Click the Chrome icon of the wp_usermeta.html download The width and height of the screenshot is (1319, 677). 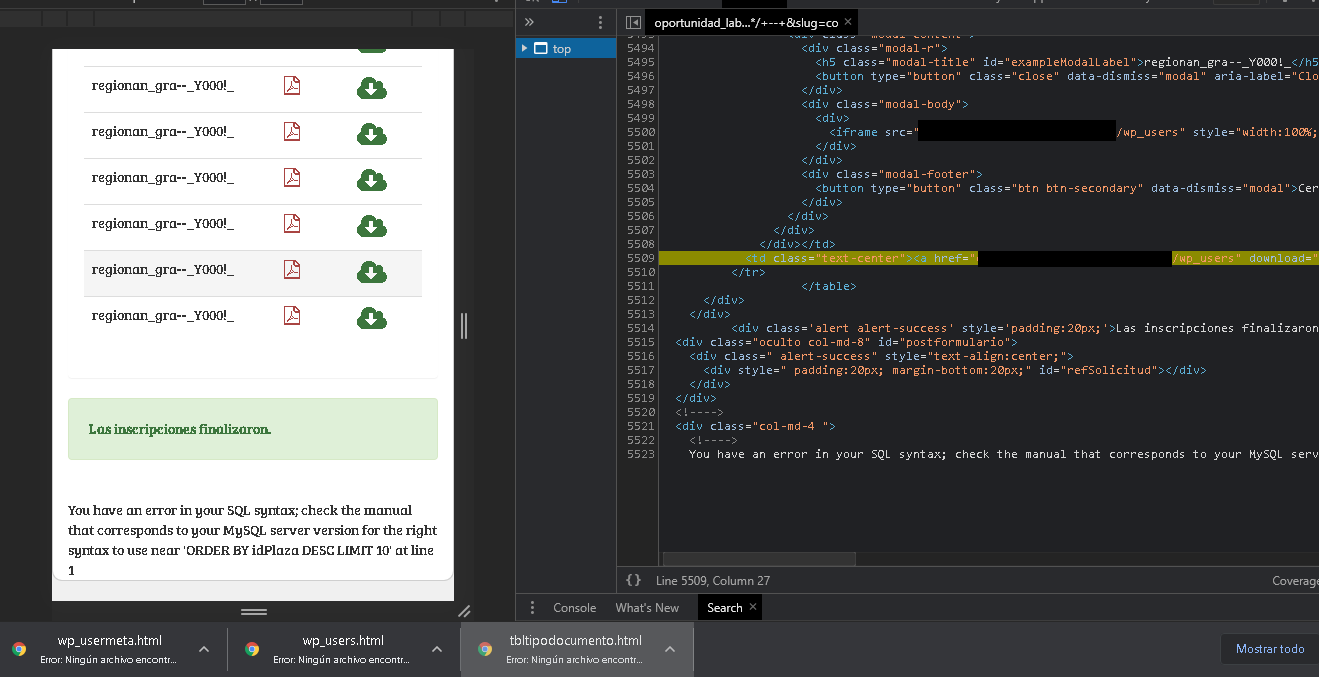coord(19,649)
